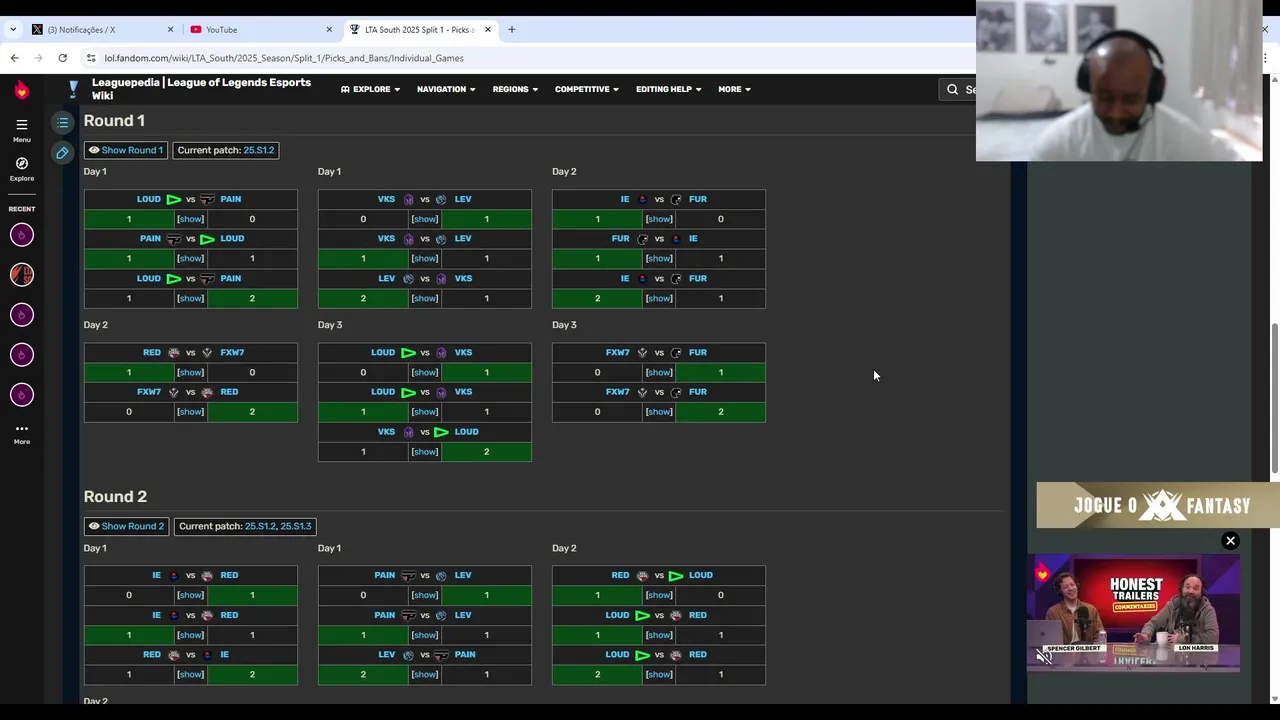This screenshot has height=720, width=1280.
Task: Click the search magnifier icon
Action: [952, 90]
